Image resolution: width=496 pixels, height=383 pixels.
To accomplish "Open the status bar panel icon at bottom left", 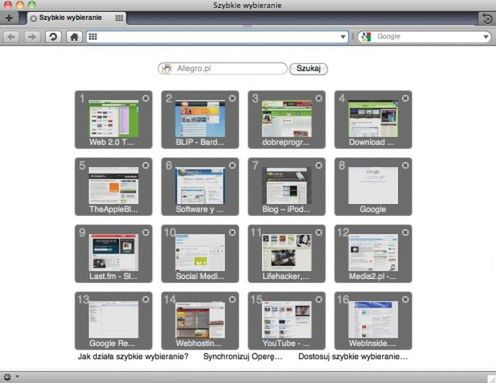I will (x=7, y=377).
